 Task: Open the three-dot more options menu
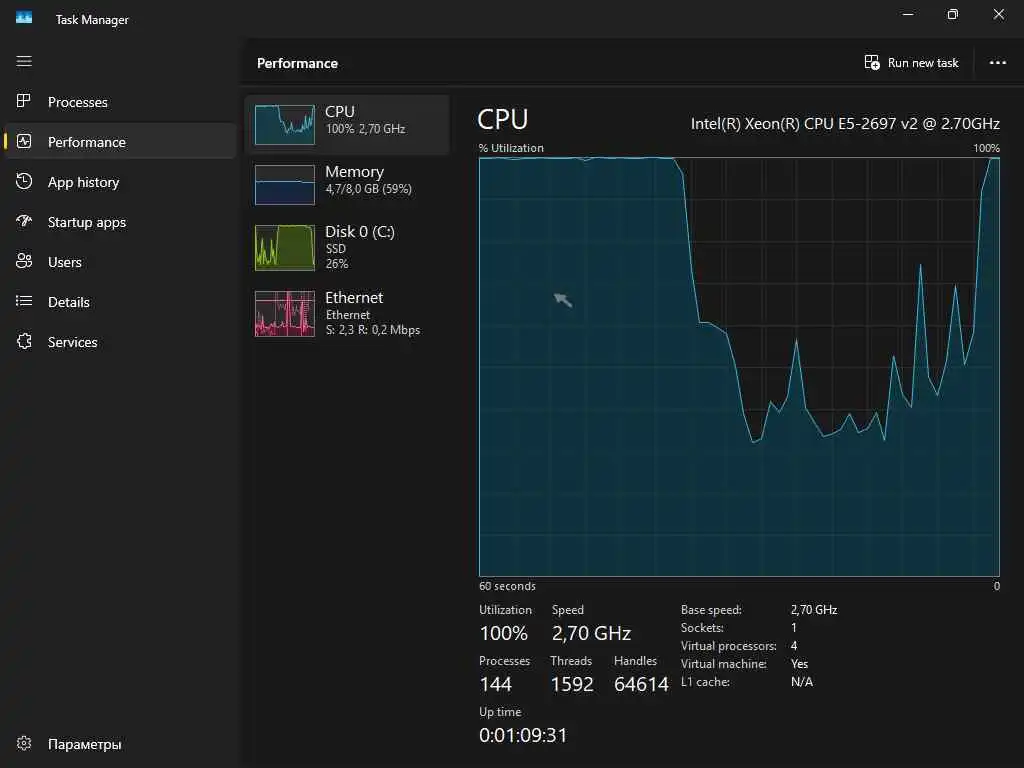coord(997,63)
